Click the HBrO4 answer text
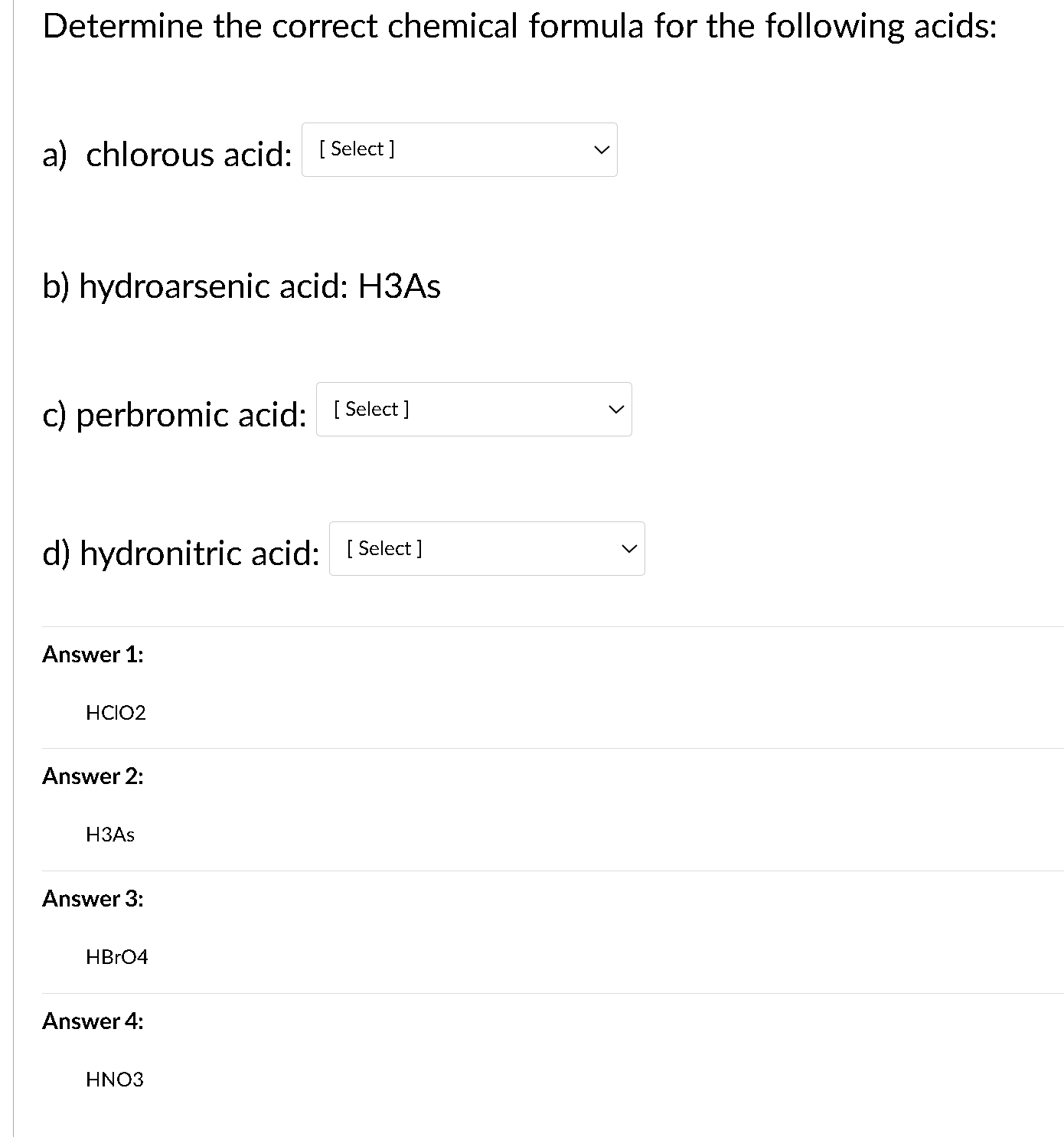 click(118, 957)
